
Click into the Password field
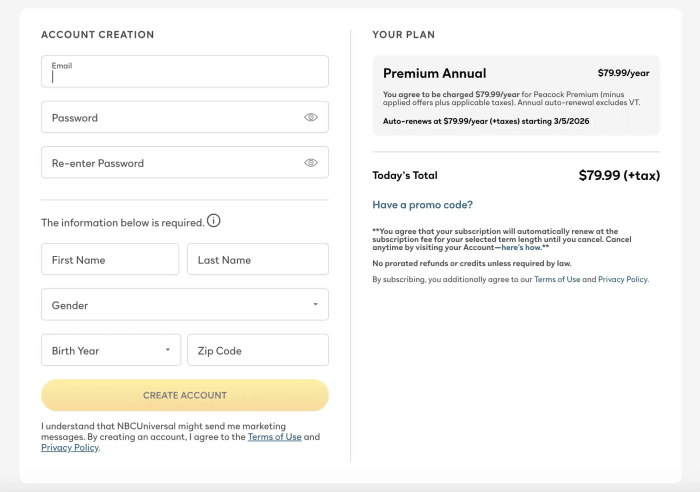click(x=185, y=117)
